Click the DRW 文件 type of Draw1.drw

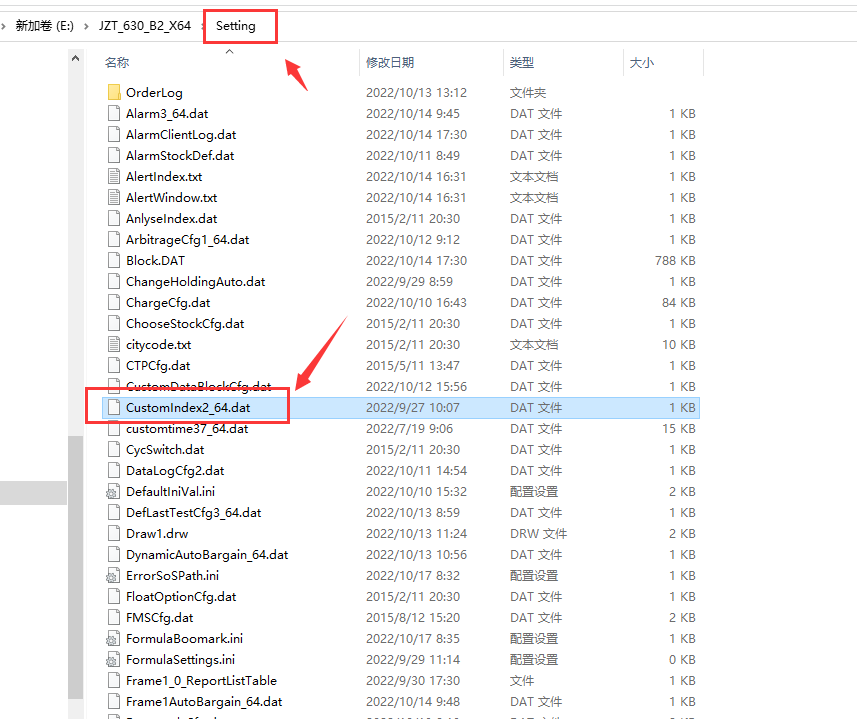[x=538, y=534]
